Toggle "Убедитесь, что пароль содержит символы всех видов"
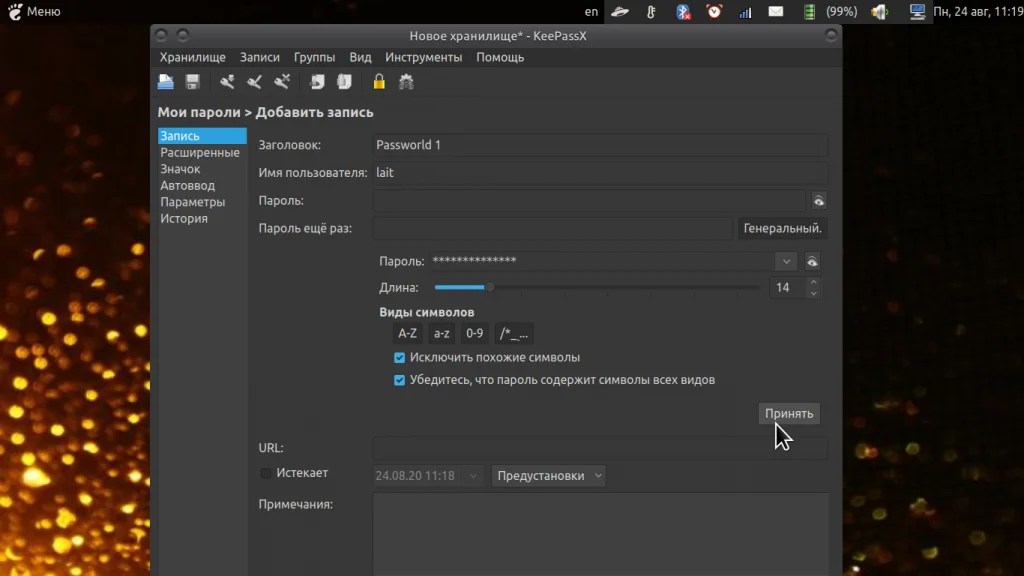 click(400, 380)
